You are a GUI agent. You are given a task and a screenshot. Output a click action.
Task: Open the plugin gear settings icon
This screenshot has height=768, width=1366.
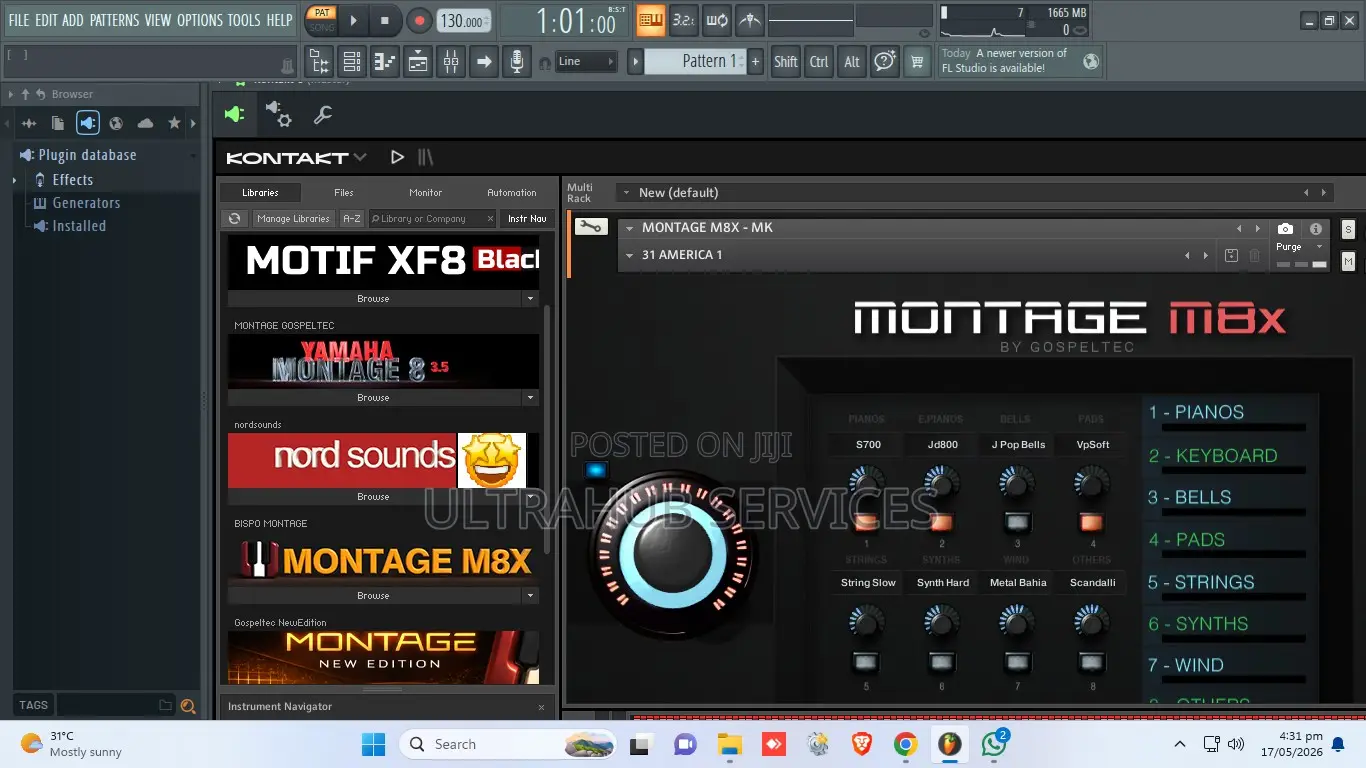pos(278,114)
